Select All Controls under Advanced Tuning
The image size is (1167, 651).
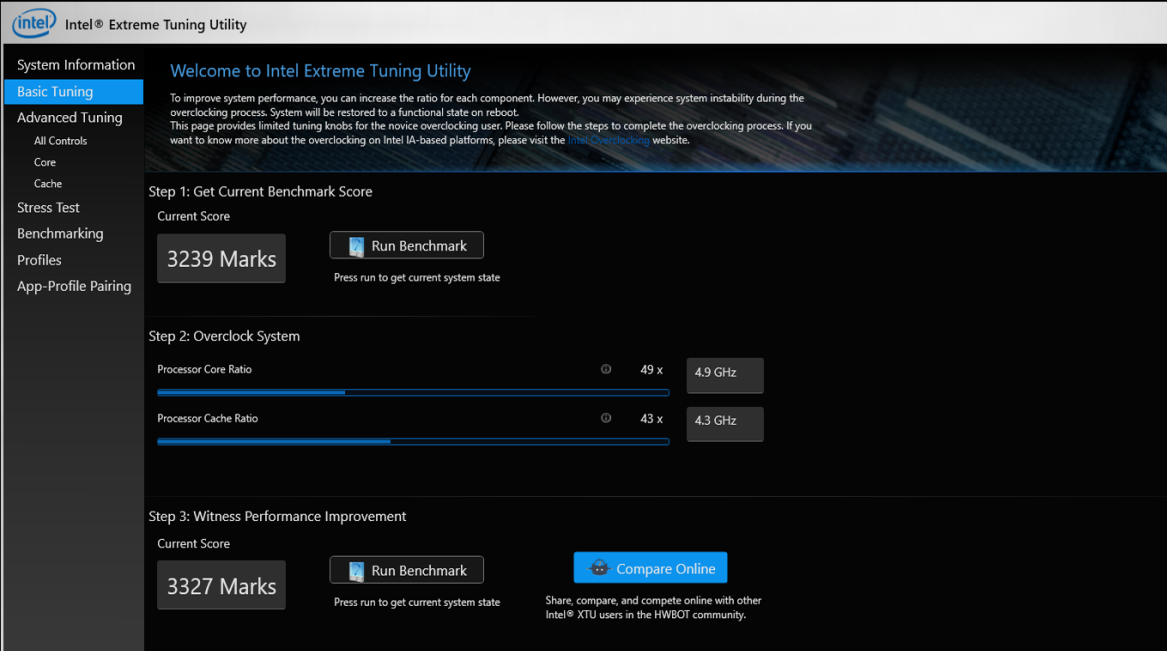(61, 140)
